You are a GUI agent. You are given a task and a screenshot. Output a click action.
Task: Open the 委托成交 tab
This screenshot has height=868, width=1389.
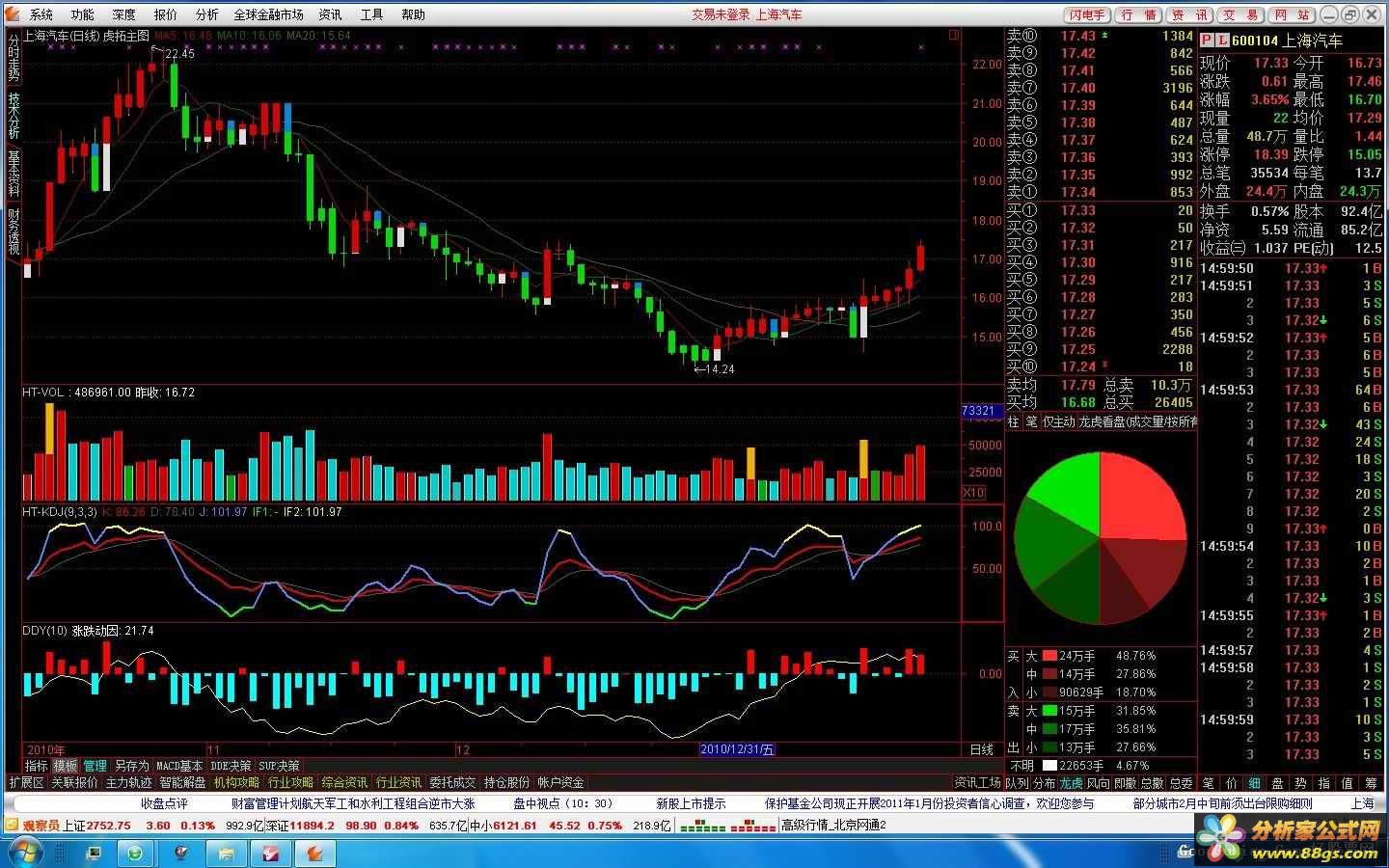[452, 782]
